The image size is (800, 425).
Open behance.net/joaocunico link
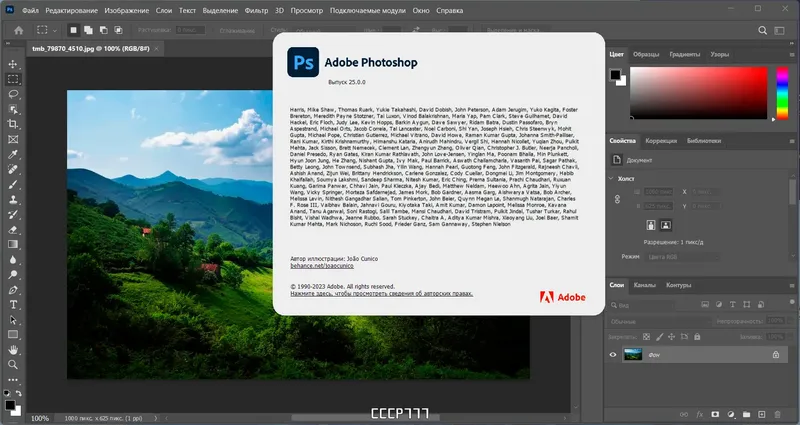tap(322, 266)
